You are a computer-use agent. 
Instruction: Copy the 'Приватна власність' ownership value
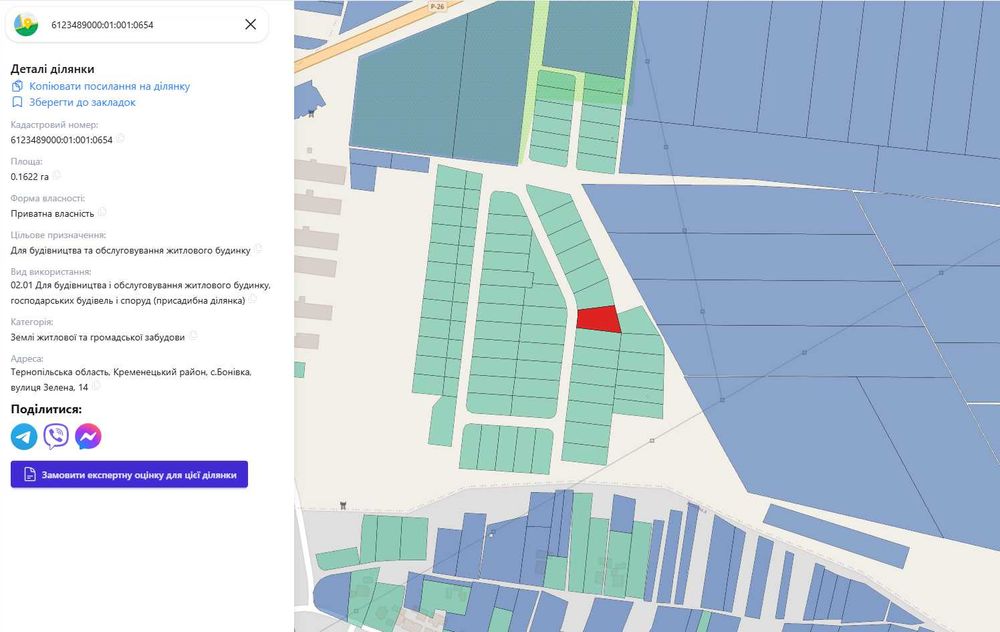(102, 212)
